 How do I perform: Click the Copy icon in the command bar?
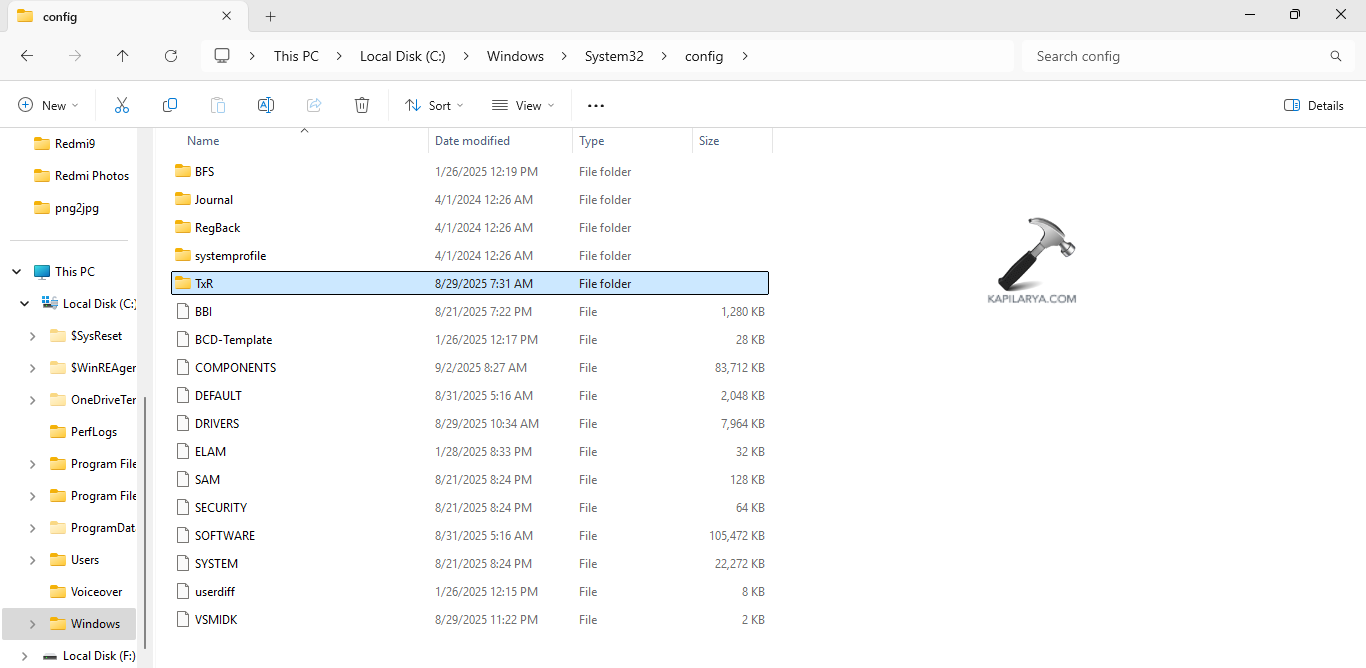click(x=170, y=105)
